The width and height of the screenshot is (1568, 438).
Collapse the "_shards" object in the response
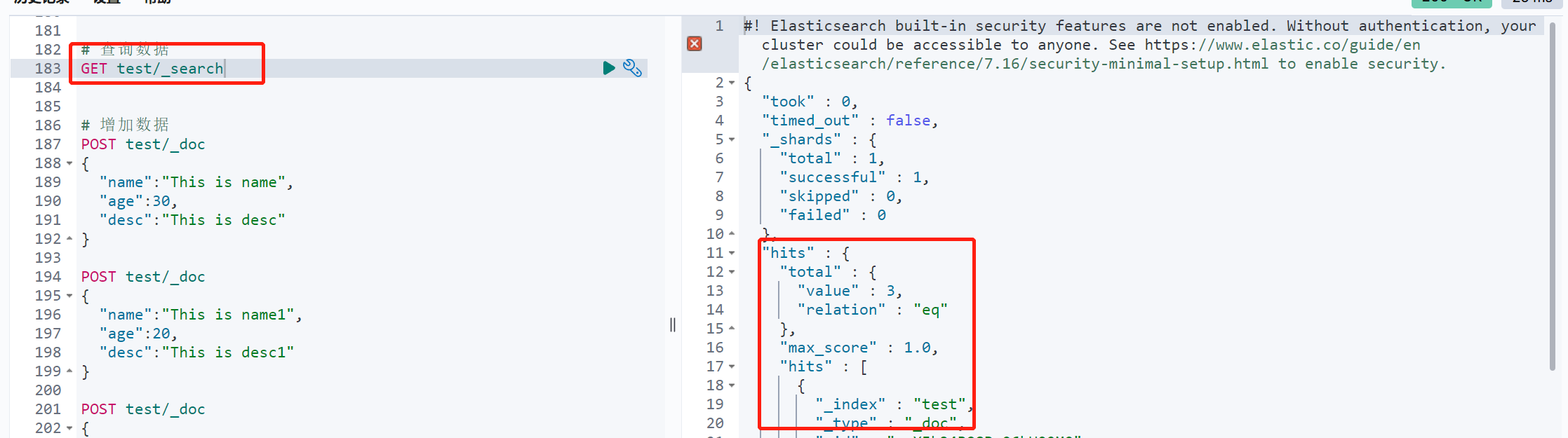[x=732, y=139]
